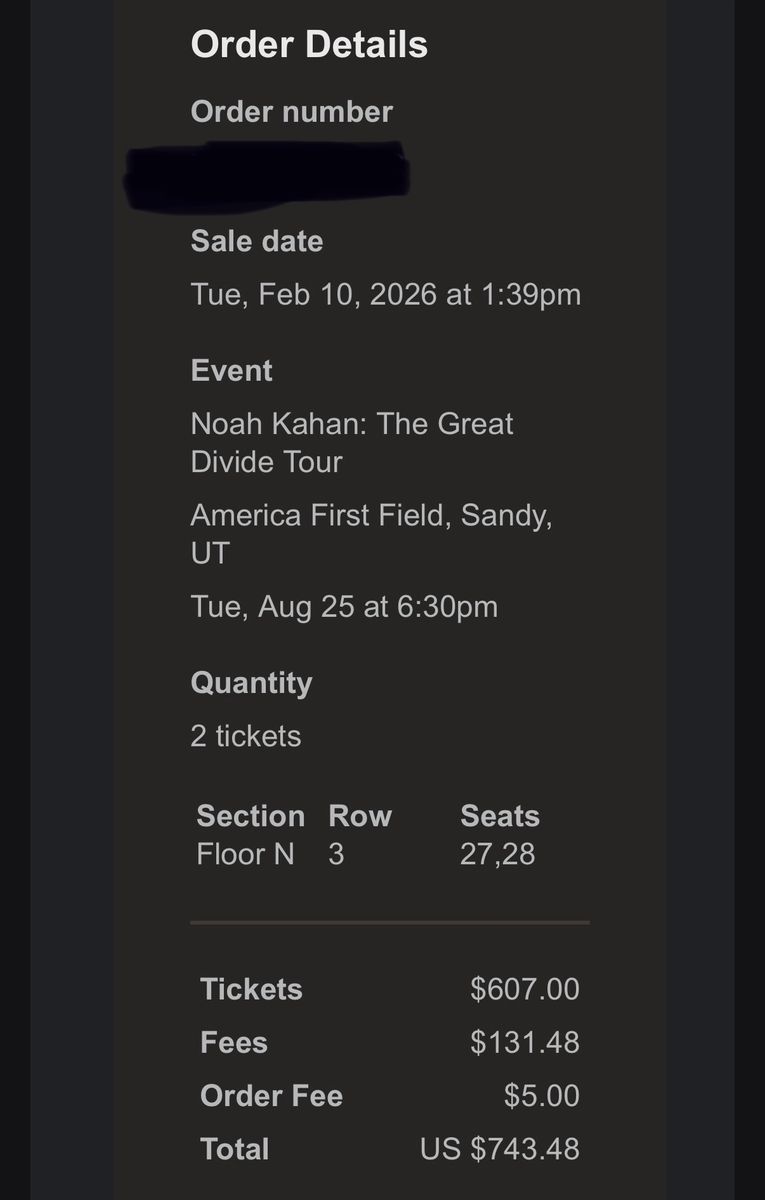Click the Sale date label
The height and width of the screenshot is (1200, 765).
pos(256,241)
